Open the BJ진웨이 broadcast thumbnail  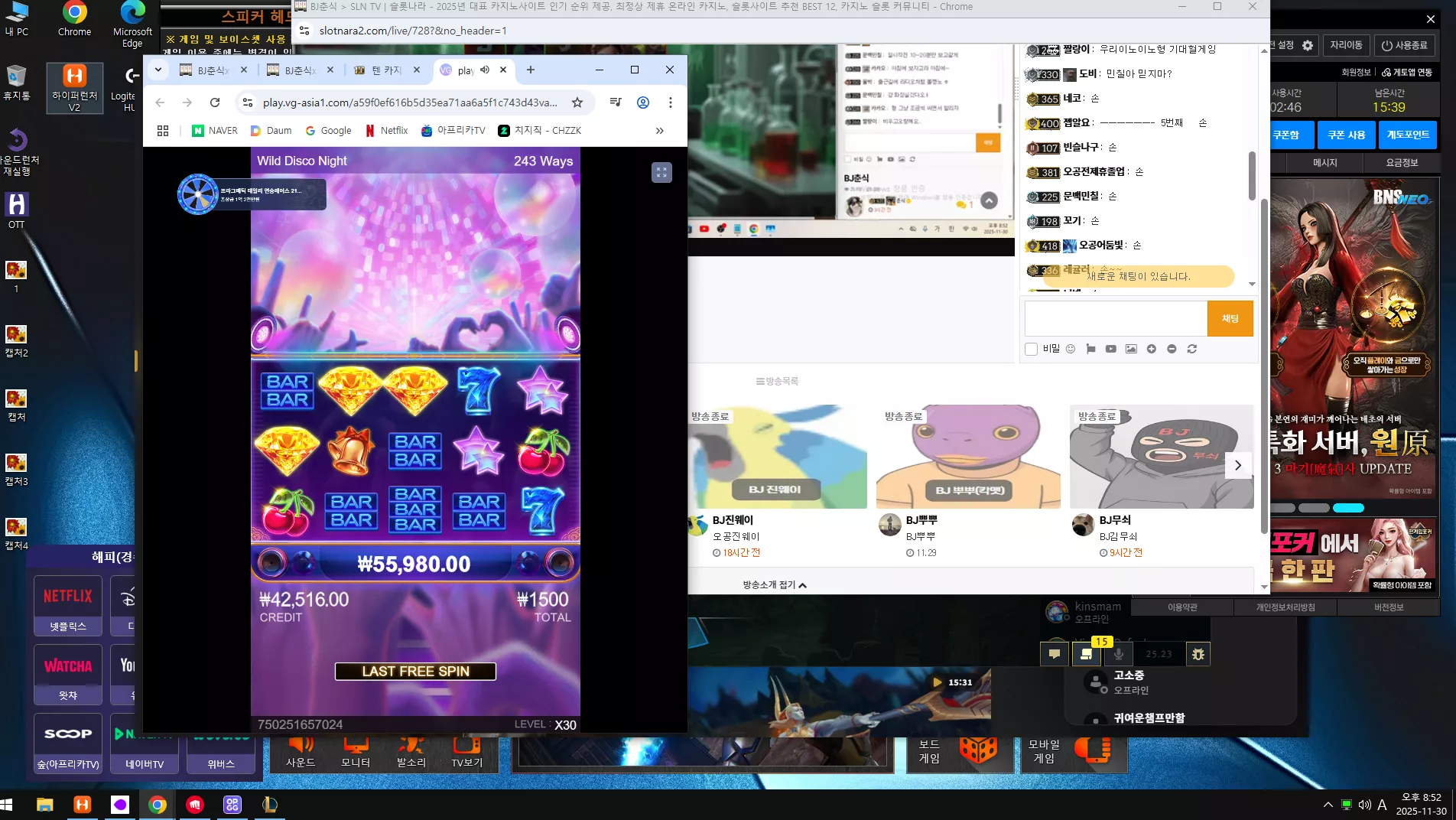pyautogui.click(x=778, y=457)
